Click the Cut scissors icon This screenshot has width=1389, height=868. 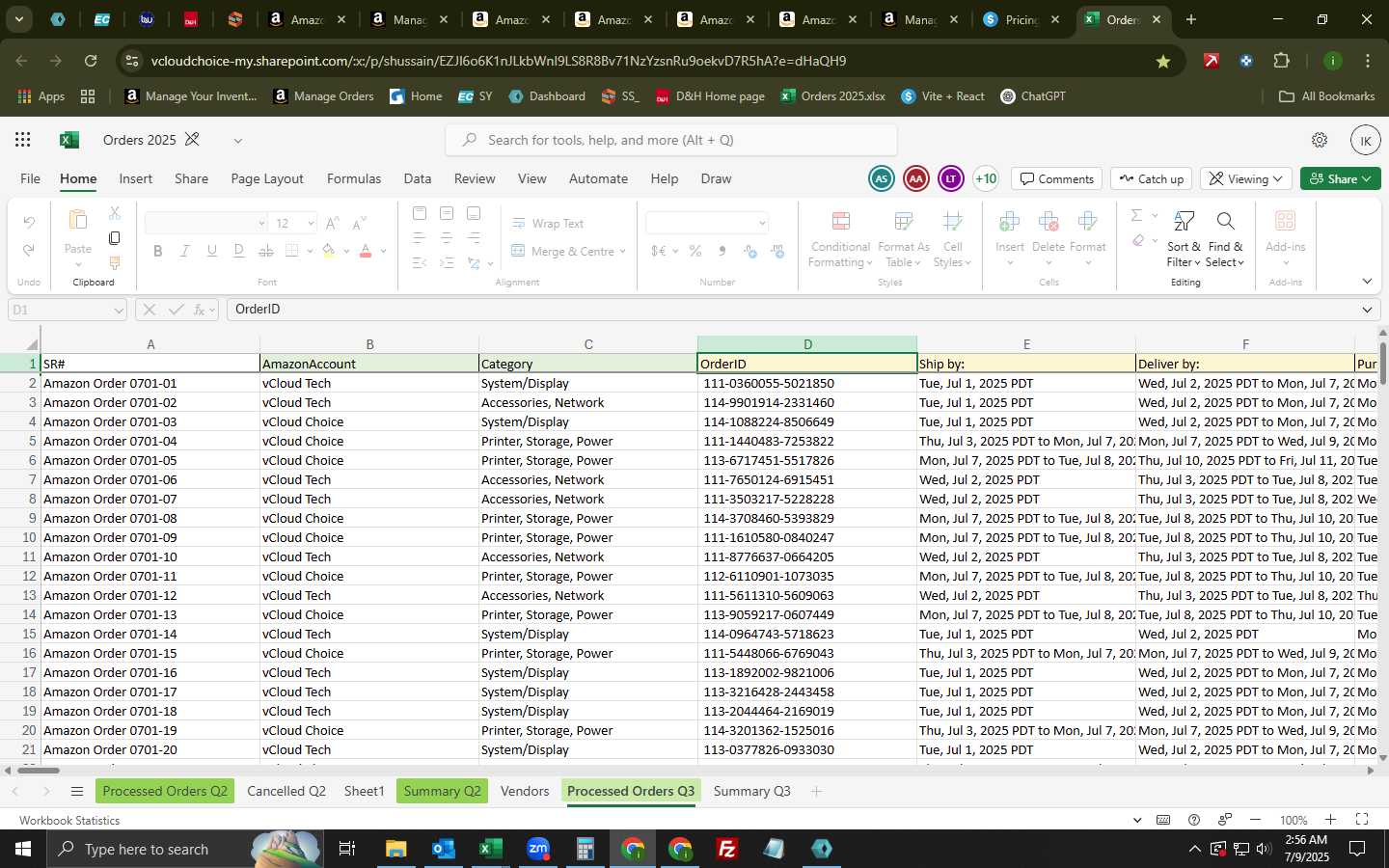tap(115, 212)
